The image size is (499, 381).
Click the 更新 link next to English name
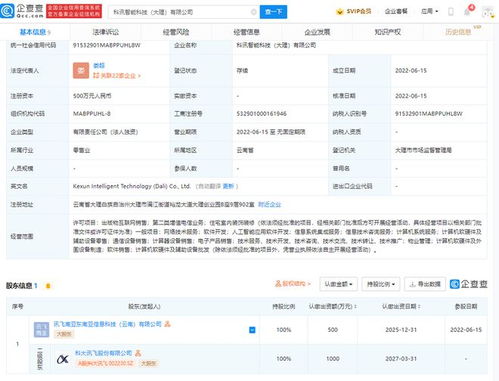pyautogui.click(x=228, y=186)
